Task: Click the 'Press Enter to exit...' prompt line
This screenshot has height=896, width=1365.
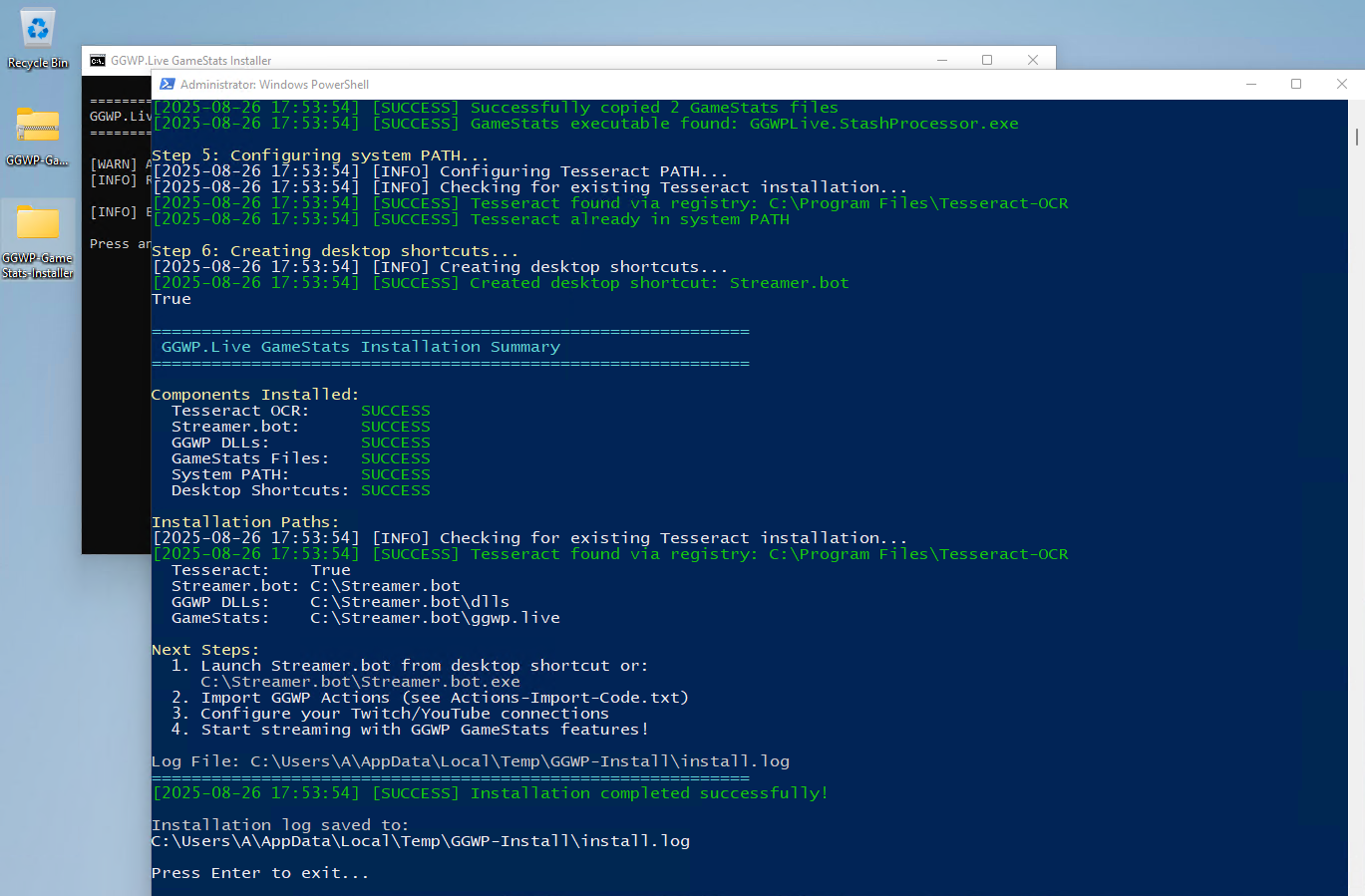Action: pos(260,873)
